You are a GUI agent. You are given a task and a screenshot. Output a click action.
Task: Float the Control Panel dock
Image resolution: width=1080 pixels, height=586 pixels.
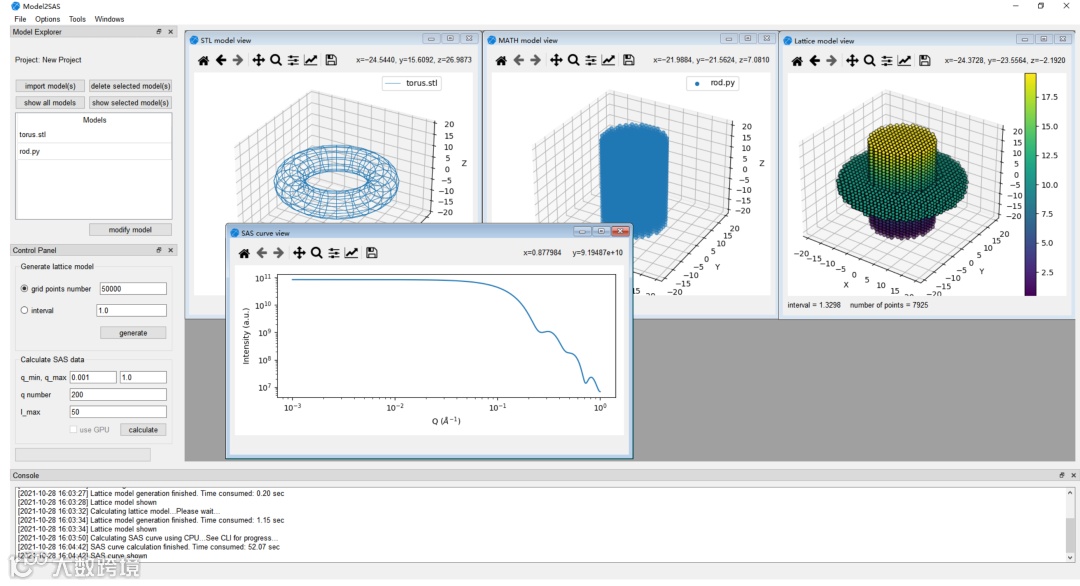coord(159,250)
